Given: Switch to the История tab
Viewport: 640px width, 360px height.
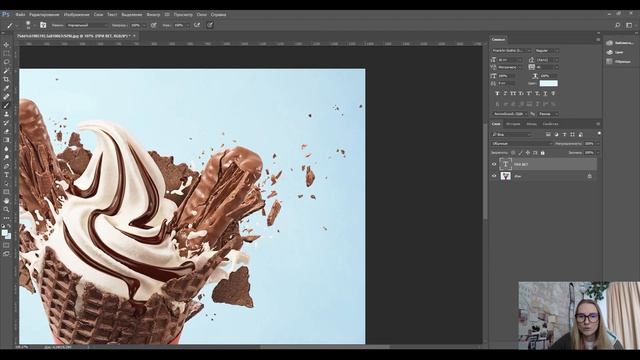Looking at the screenshot, I should pos(513,124).
